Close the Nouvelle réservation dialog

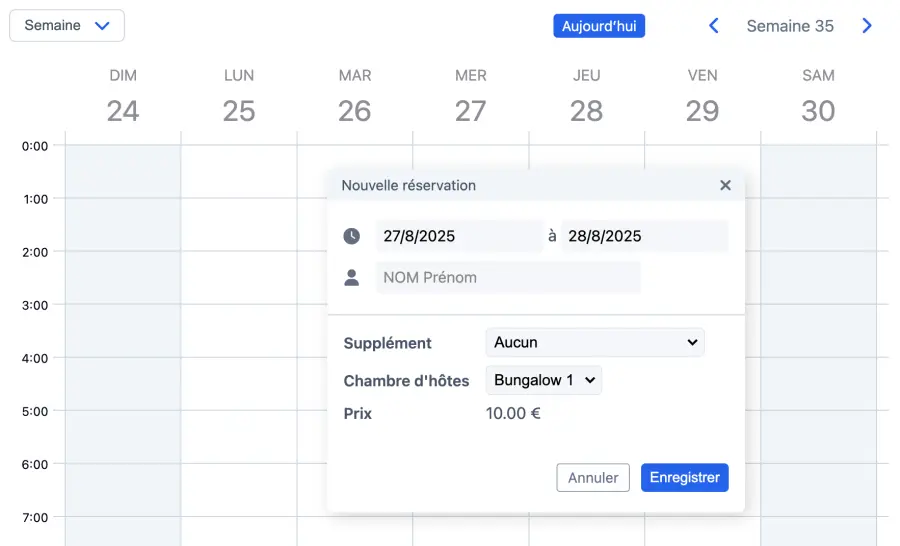pyautogui.click(x=725, y=185)
